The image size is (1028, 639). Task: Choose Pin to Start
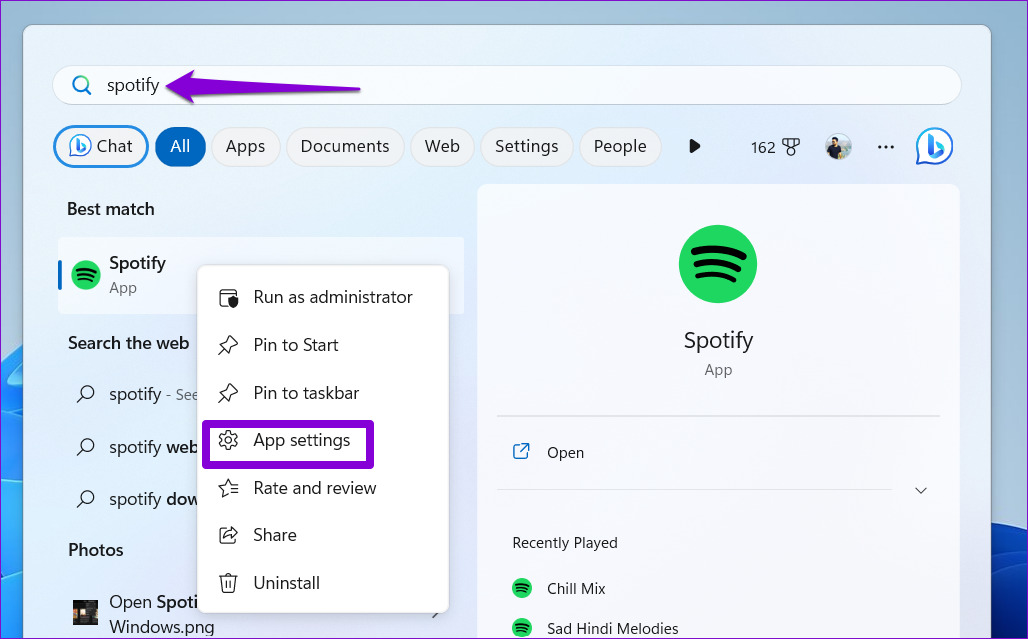coord(323,345)
